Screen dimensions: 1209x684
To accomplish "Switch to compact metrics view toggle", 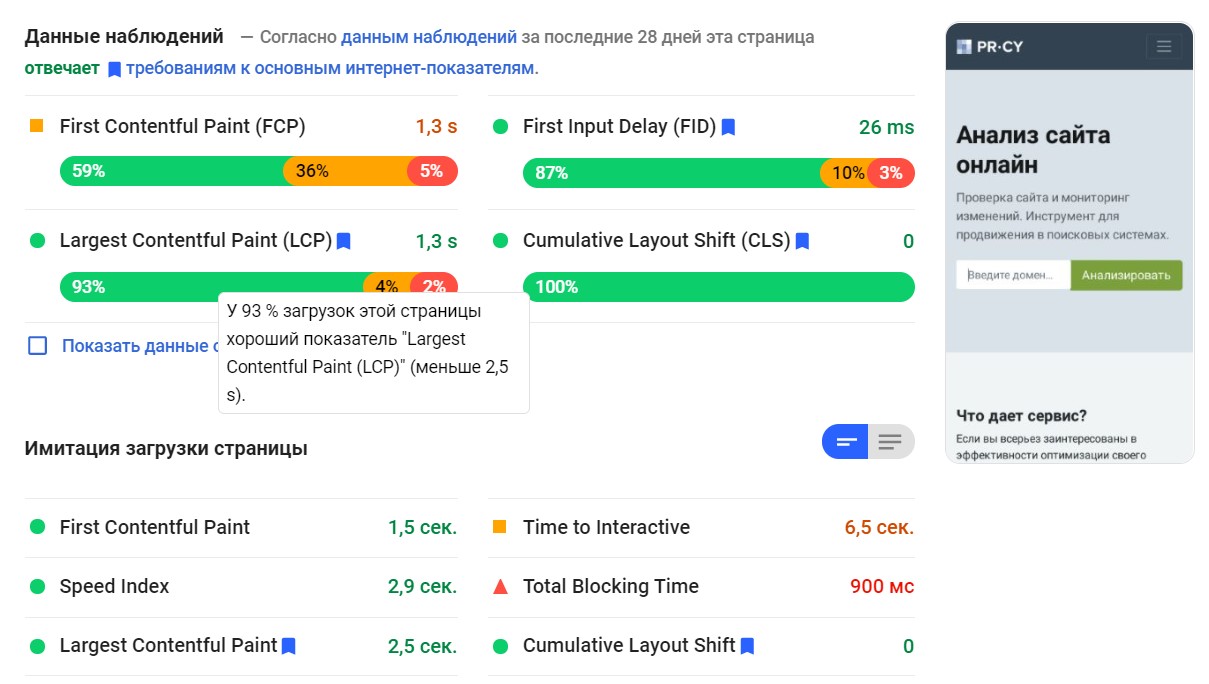I will [845, 442].
